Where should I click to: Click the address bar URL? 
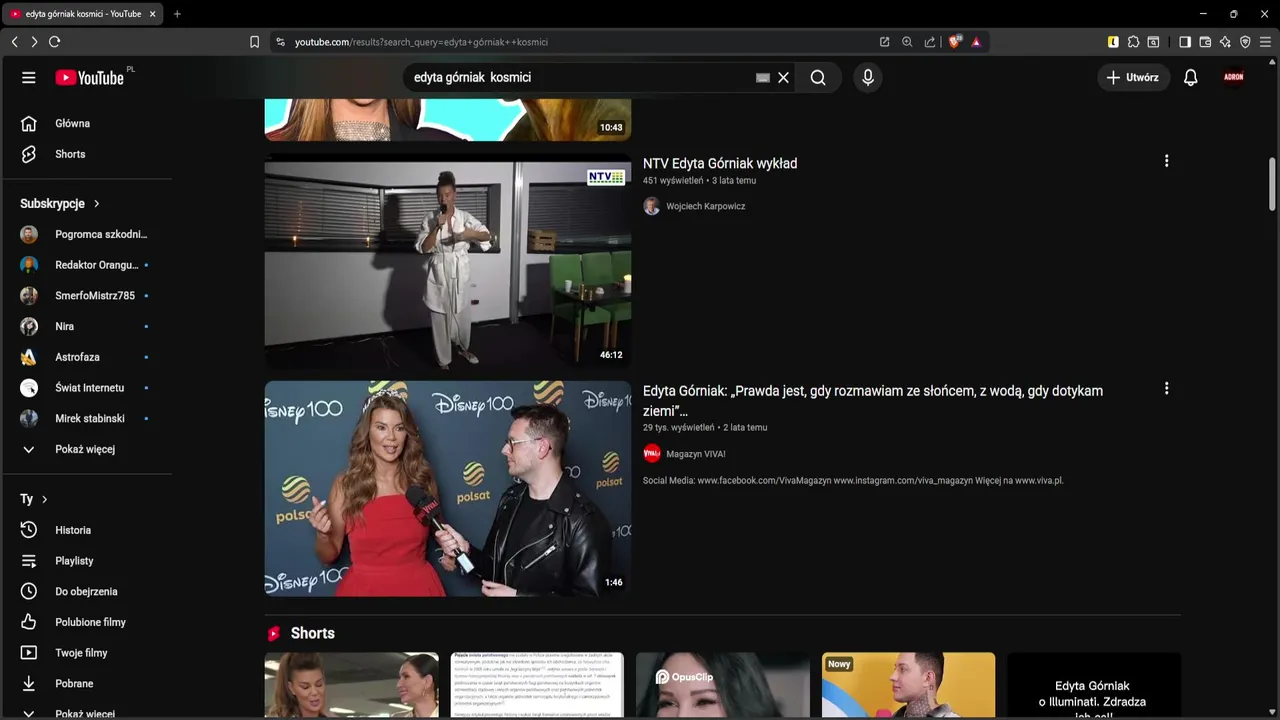[421, 42]
